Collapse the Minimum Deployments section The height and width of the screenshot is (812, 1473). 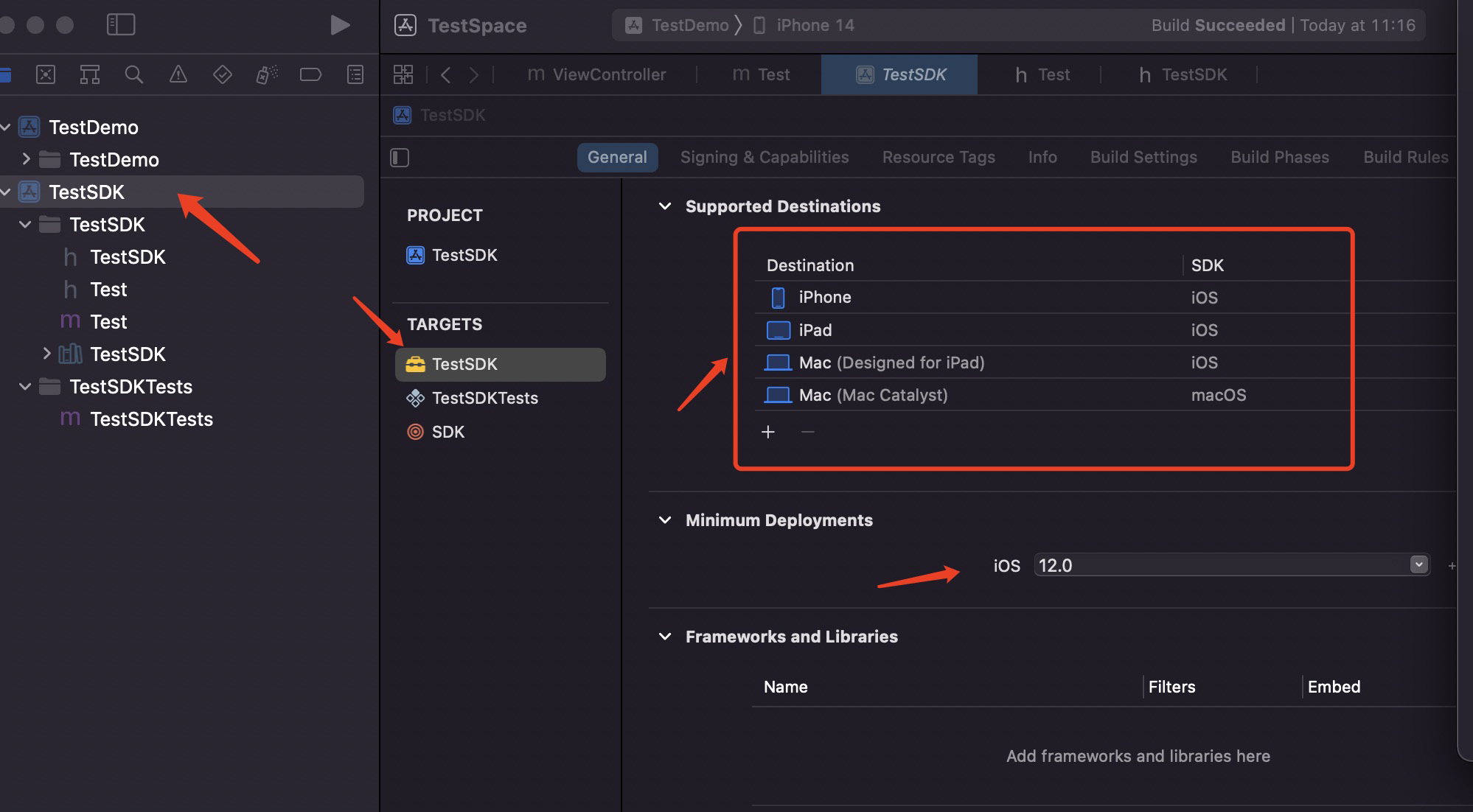(665, 520)
